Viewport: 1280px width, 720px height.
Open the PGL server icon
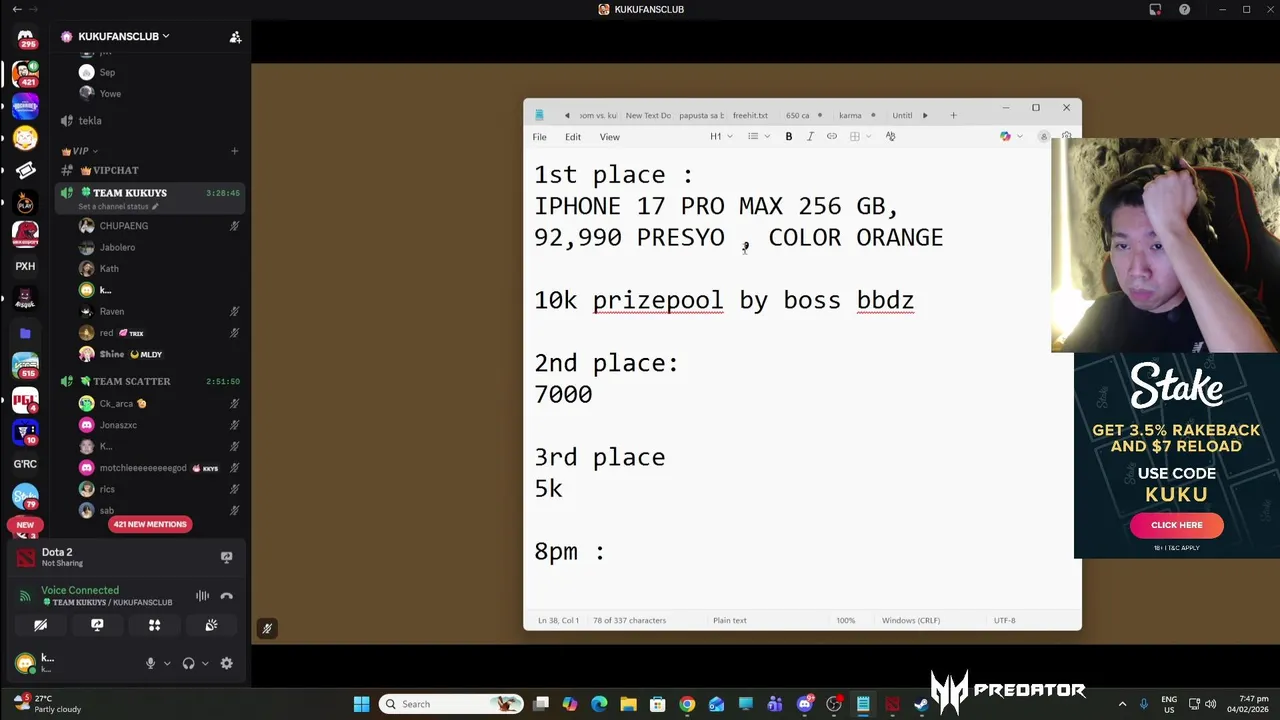tap(25, 399)
